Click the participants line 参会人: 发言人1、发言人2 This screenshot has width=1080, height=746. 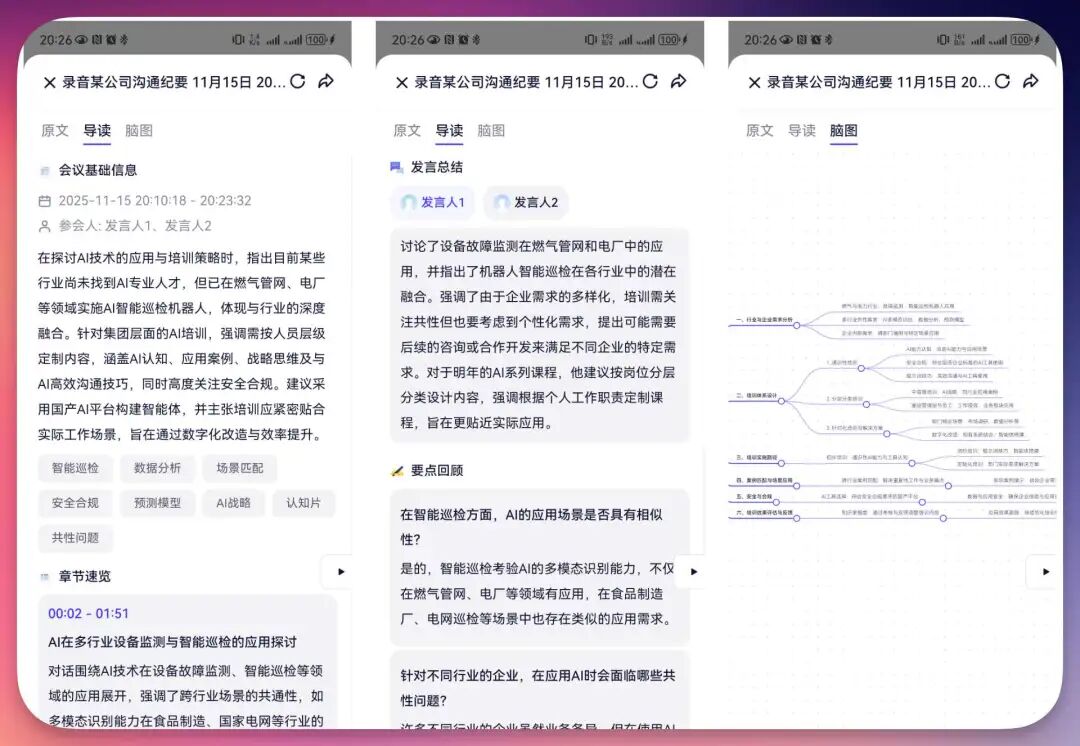pos(135,226)
